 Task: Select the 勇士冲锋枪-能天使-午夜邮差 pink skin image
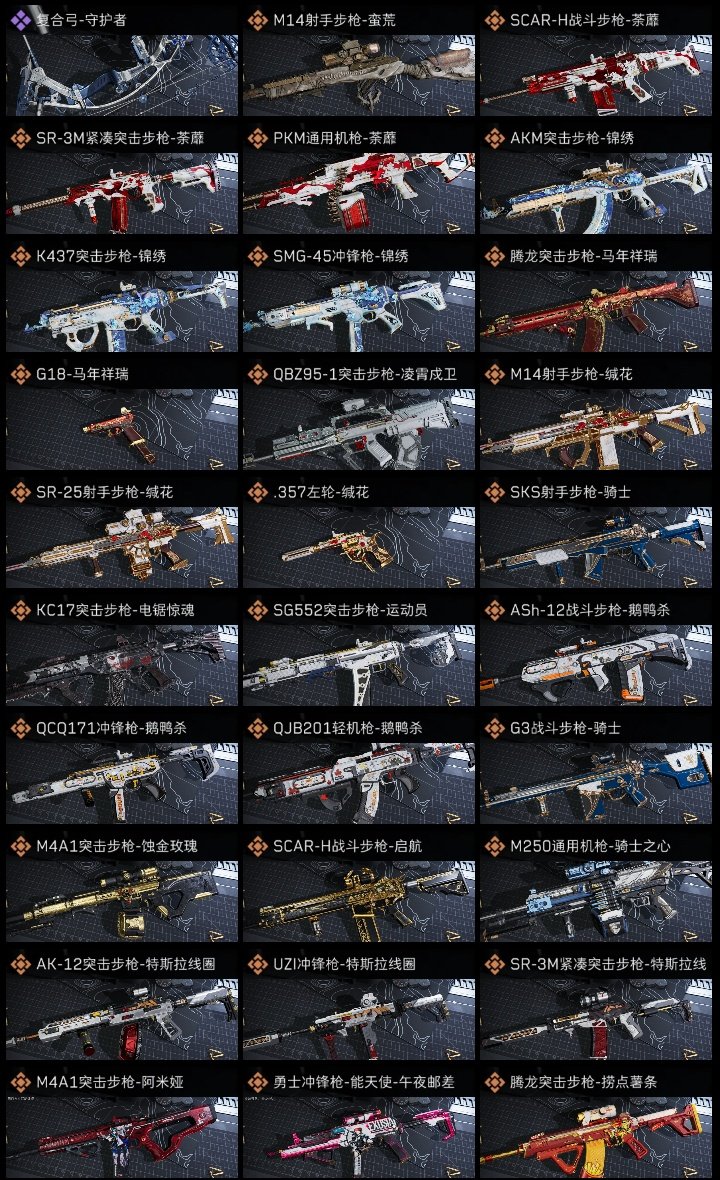359,1138
